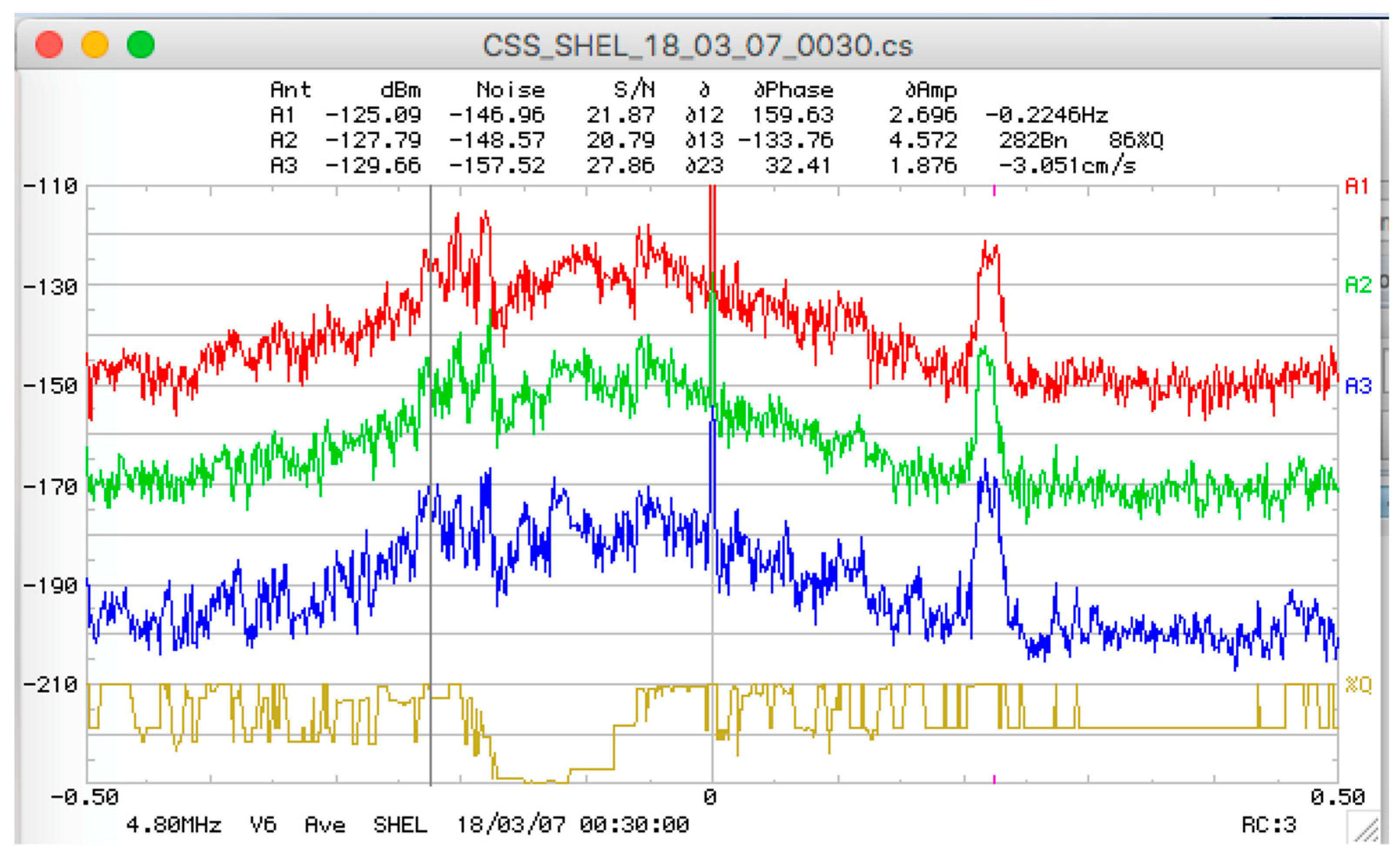This screenshot has height=862, width=1400.
Task: Click the S/N value 21.87
Action: (621, 116)
